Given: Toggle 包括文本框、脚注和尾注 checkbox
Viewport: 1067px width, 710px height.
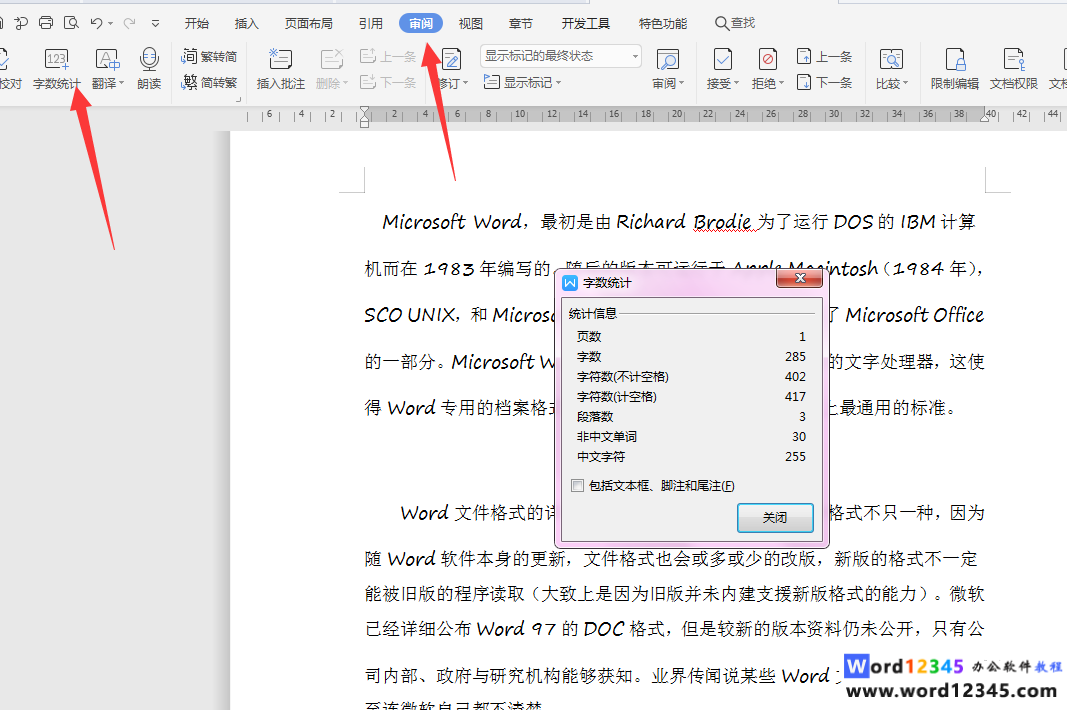Looking at the screenshot, I should [578, 485].
